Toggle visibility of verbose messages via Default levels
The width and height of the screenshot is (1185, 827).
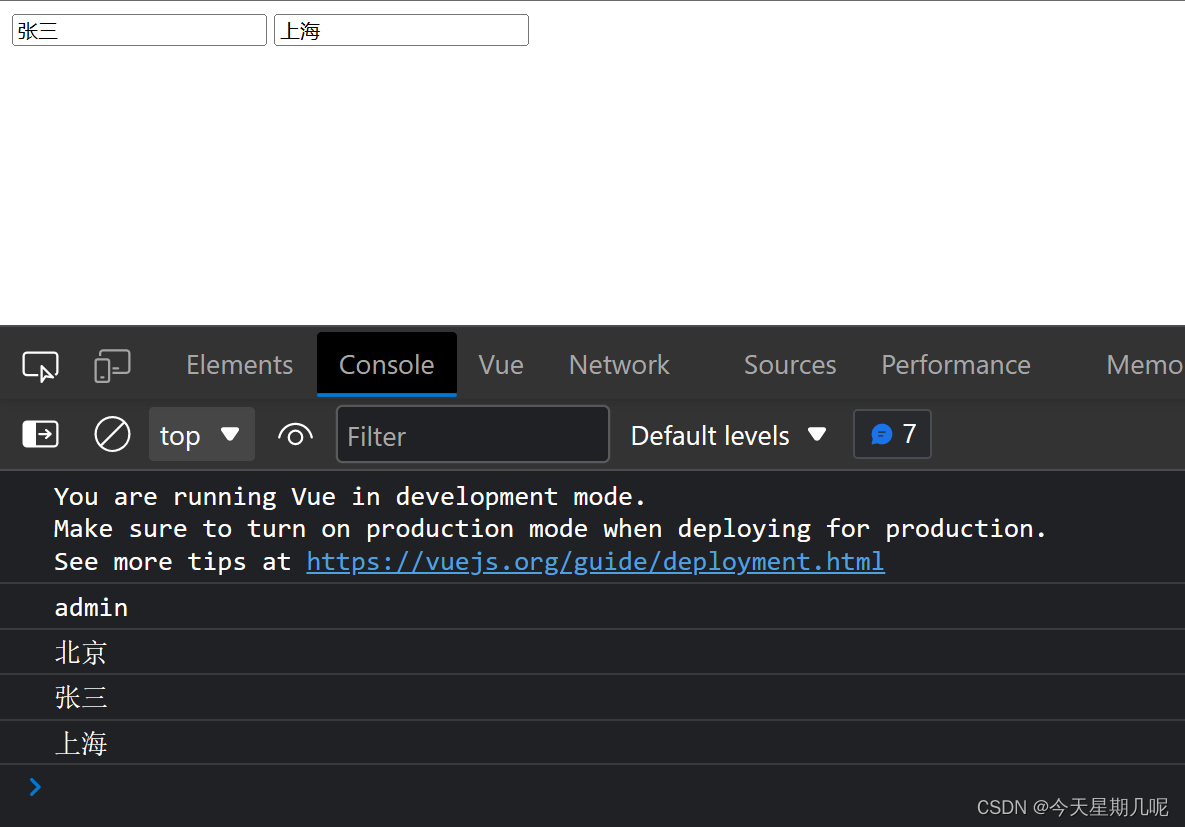pyautogui.click(x=729, y=435)
